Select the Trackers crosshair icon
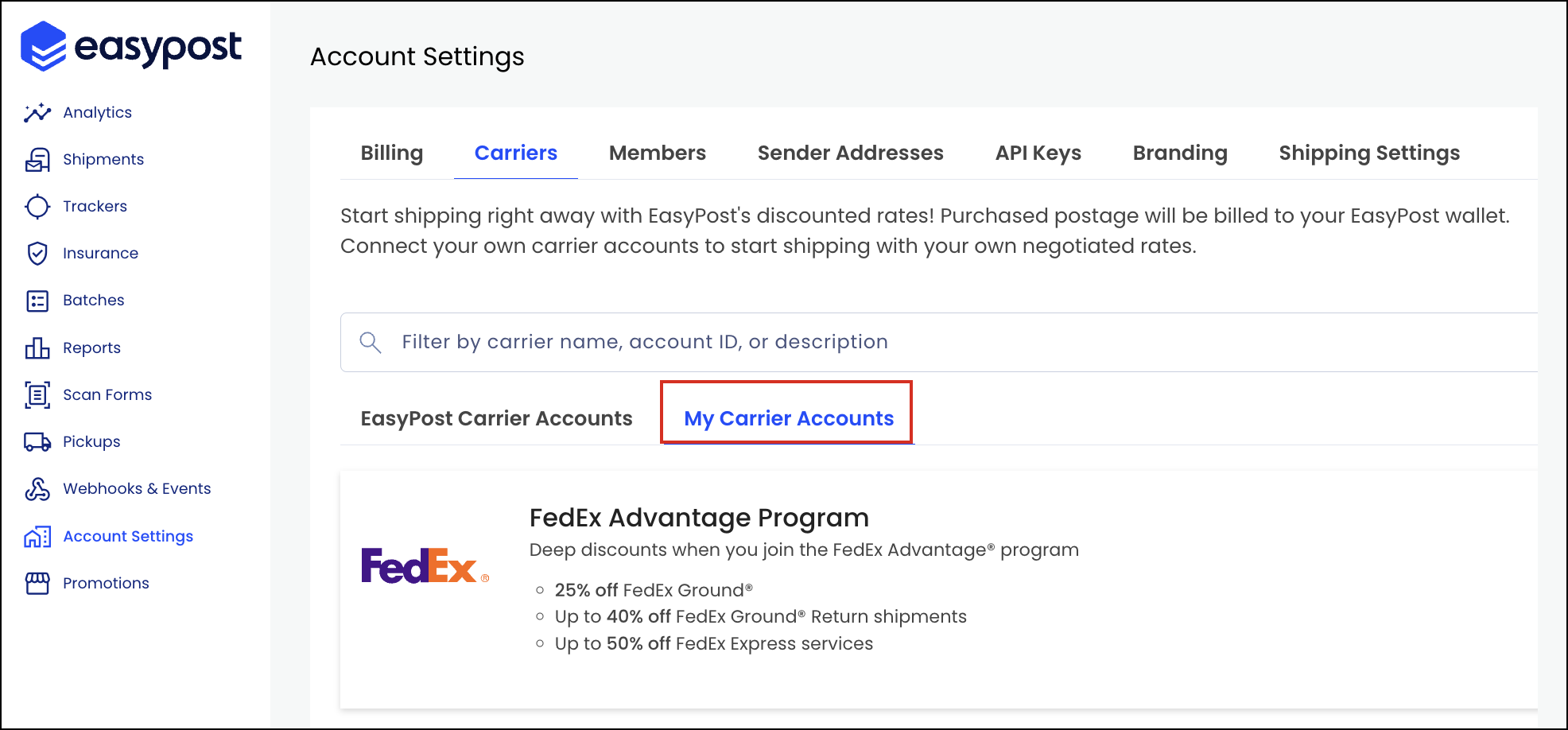This screenshot has width=1568, height=730. click(x=37, y=207)
